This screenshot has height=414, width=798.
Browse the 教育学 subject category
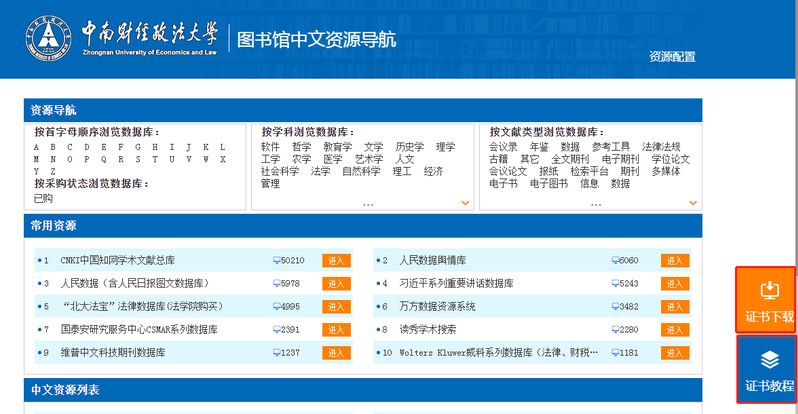pyautogui.click(x=337, y=147)
